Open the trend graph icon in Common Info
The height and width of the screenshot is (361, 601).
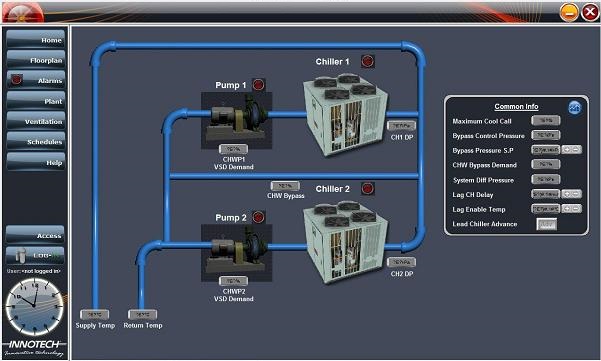574,108
